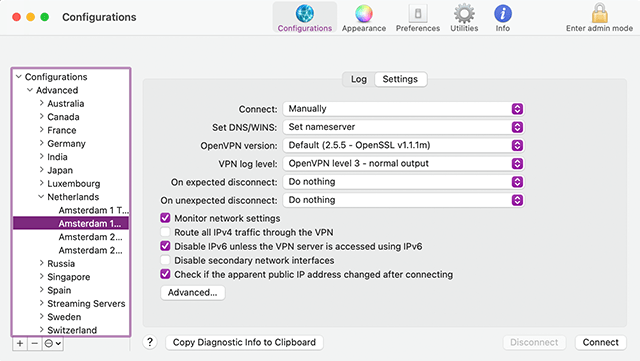640x361 pixels.
Task: Toggle Monitor network settings checkbox
Action: point(165,218)
